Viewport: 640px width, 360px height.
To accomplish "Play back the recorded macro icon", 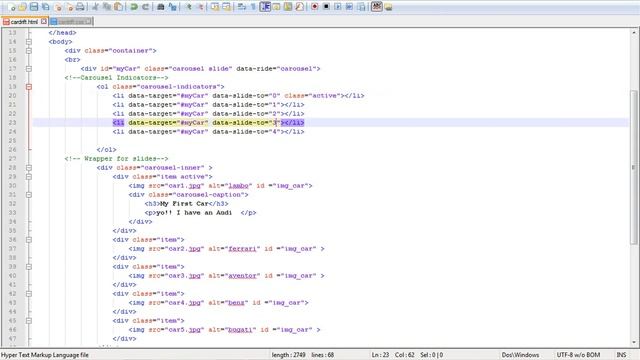I will 338,7.
